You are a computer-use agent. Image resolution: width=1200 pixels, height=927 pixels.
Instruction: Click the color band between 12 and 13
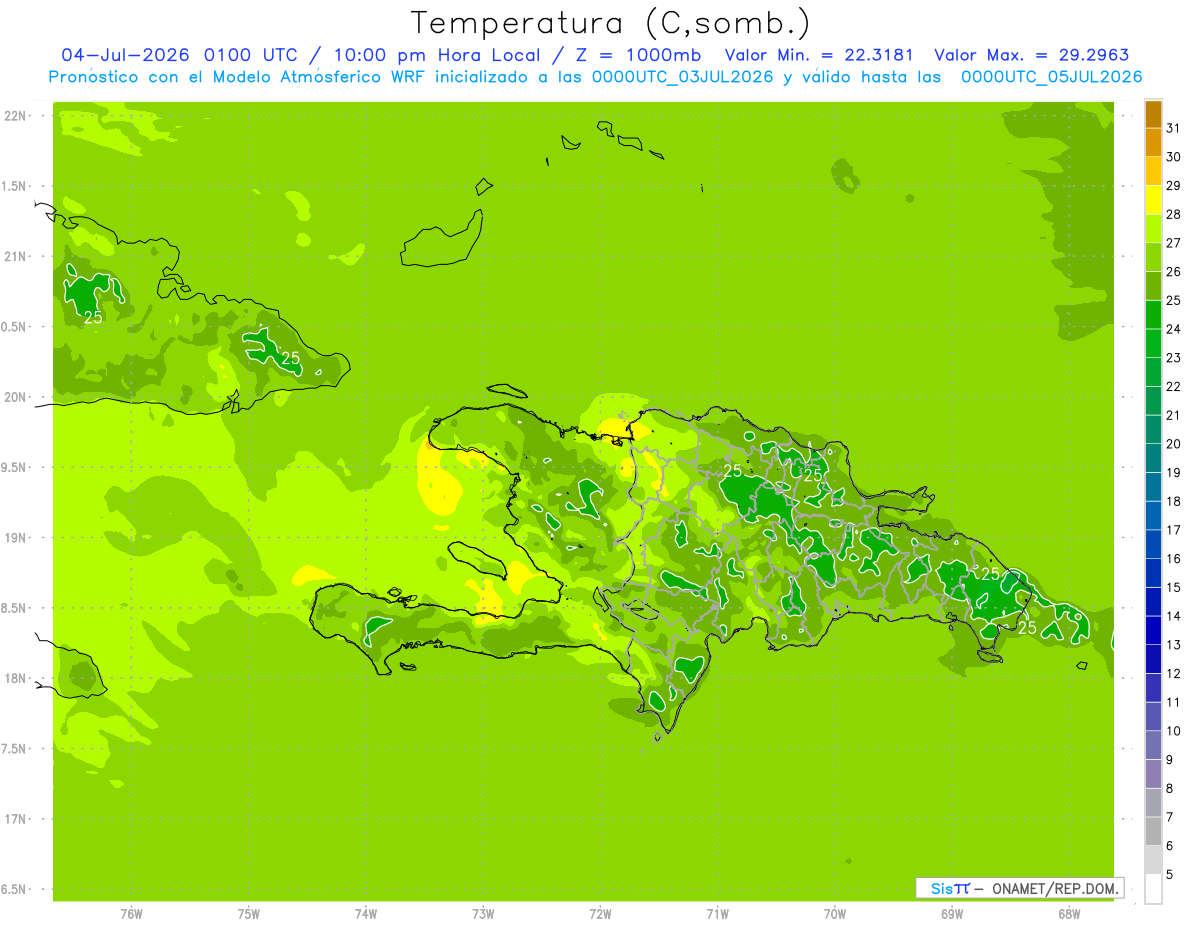tap(1153, 659)
